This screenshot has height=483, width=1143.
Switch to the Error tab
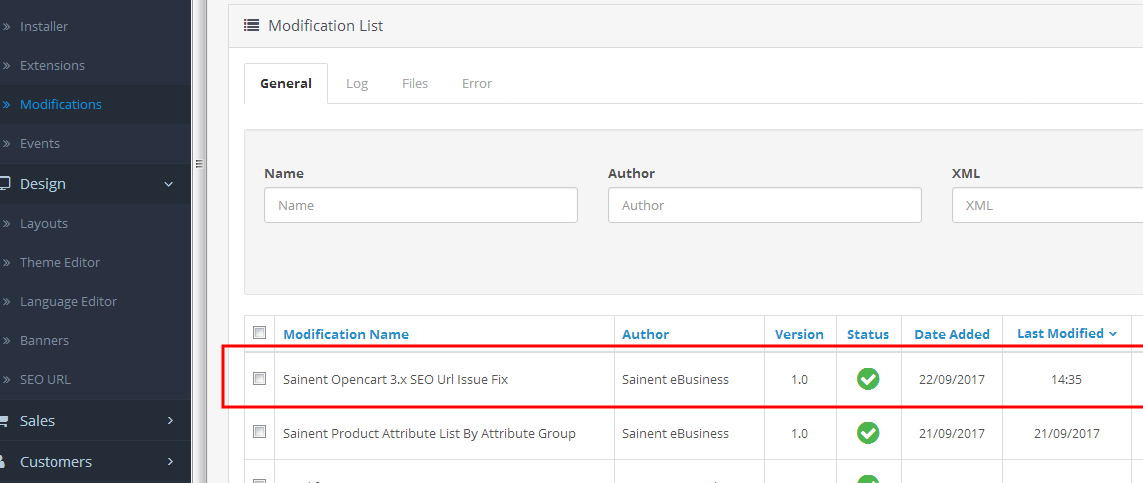(477, 84)
